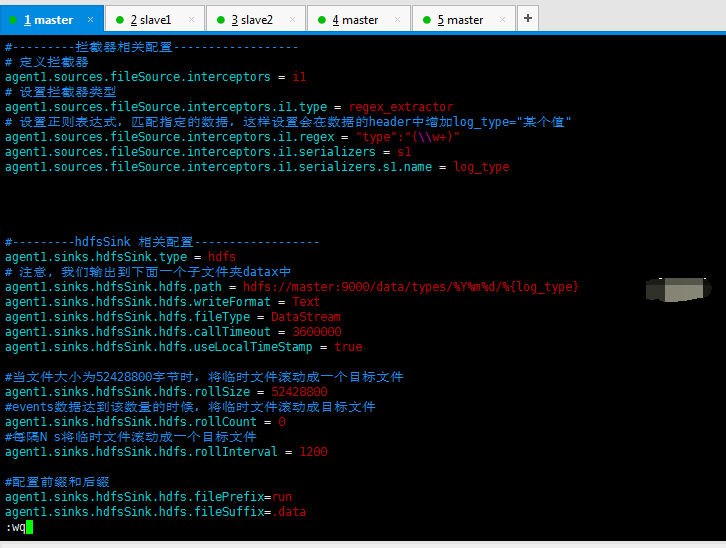Click the '#配置前缀和后缀' comment line
Viewport: 726px width, 548px height.
click(57, 482)
